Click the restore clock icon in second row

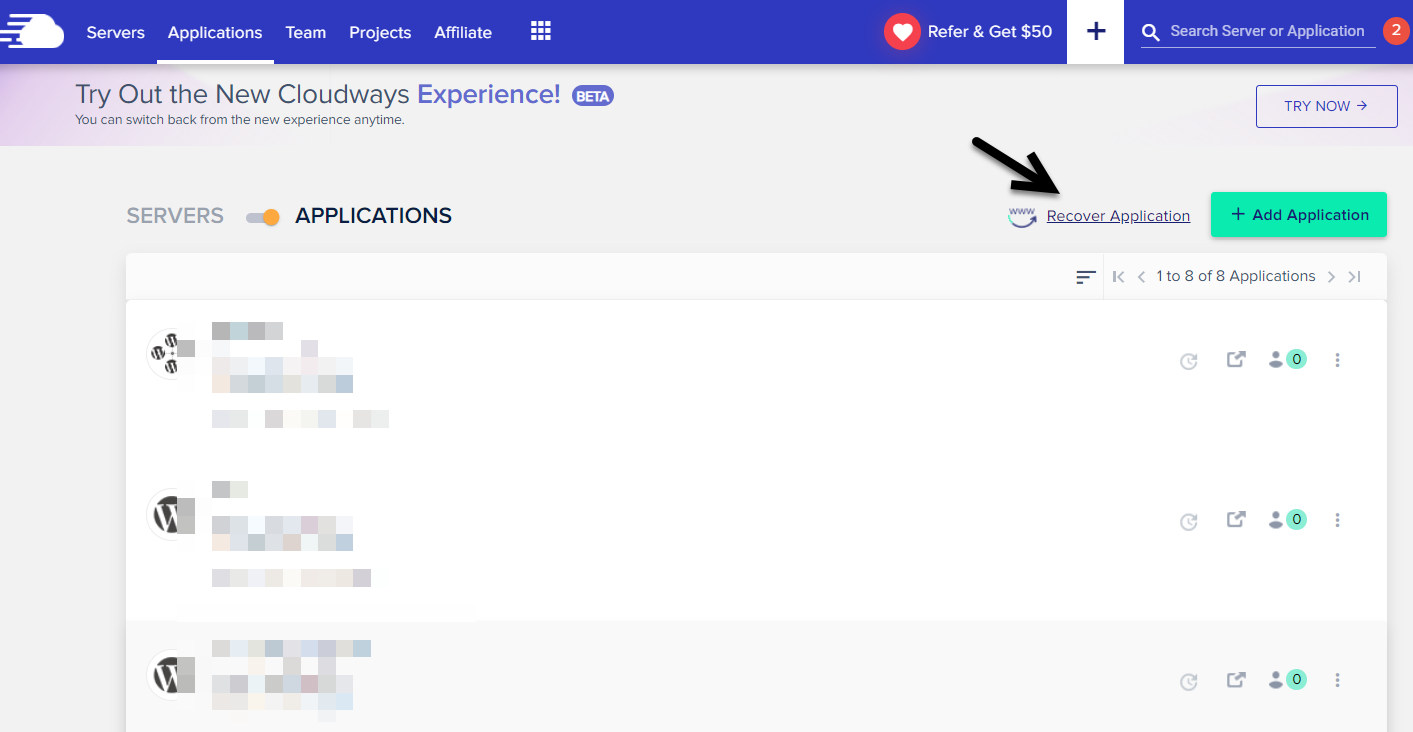tap(1189, 521)
